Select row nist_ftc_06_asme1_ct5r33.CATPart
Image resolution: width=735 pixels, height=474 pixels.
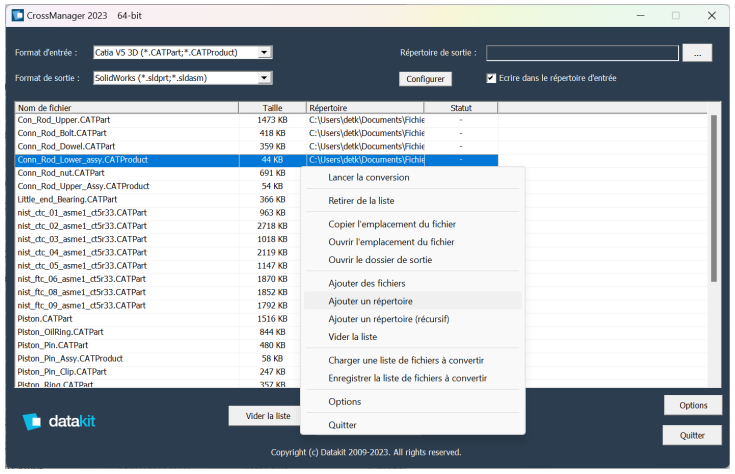tap(158, 279)
